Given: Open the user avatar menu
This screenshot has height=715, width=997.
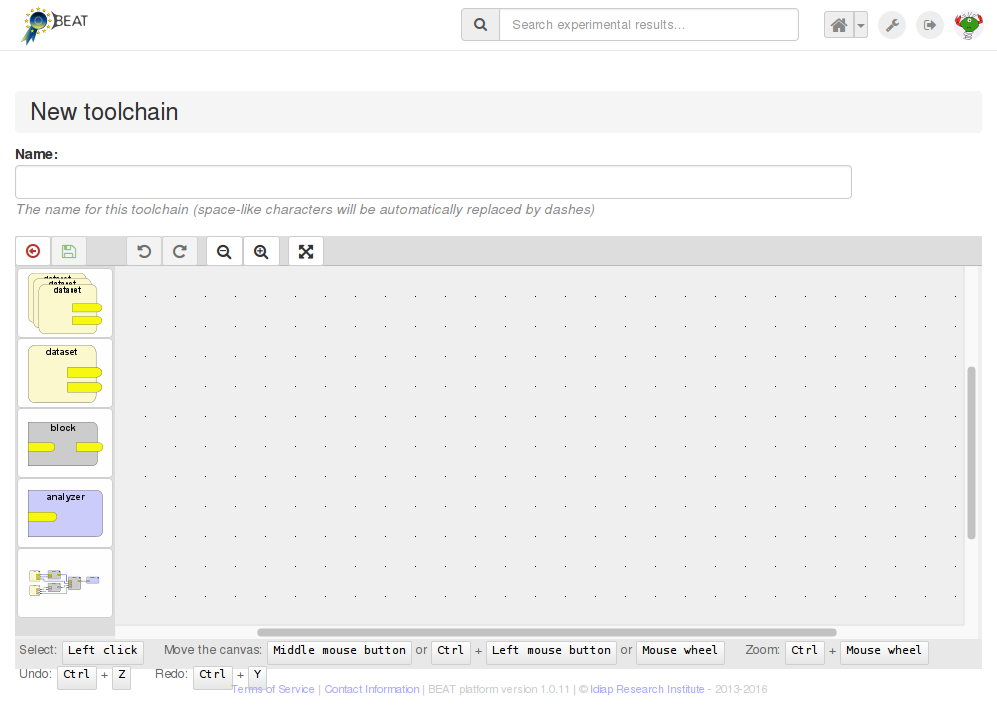Looking at the screenshot, I should click(x=967, y=24).
